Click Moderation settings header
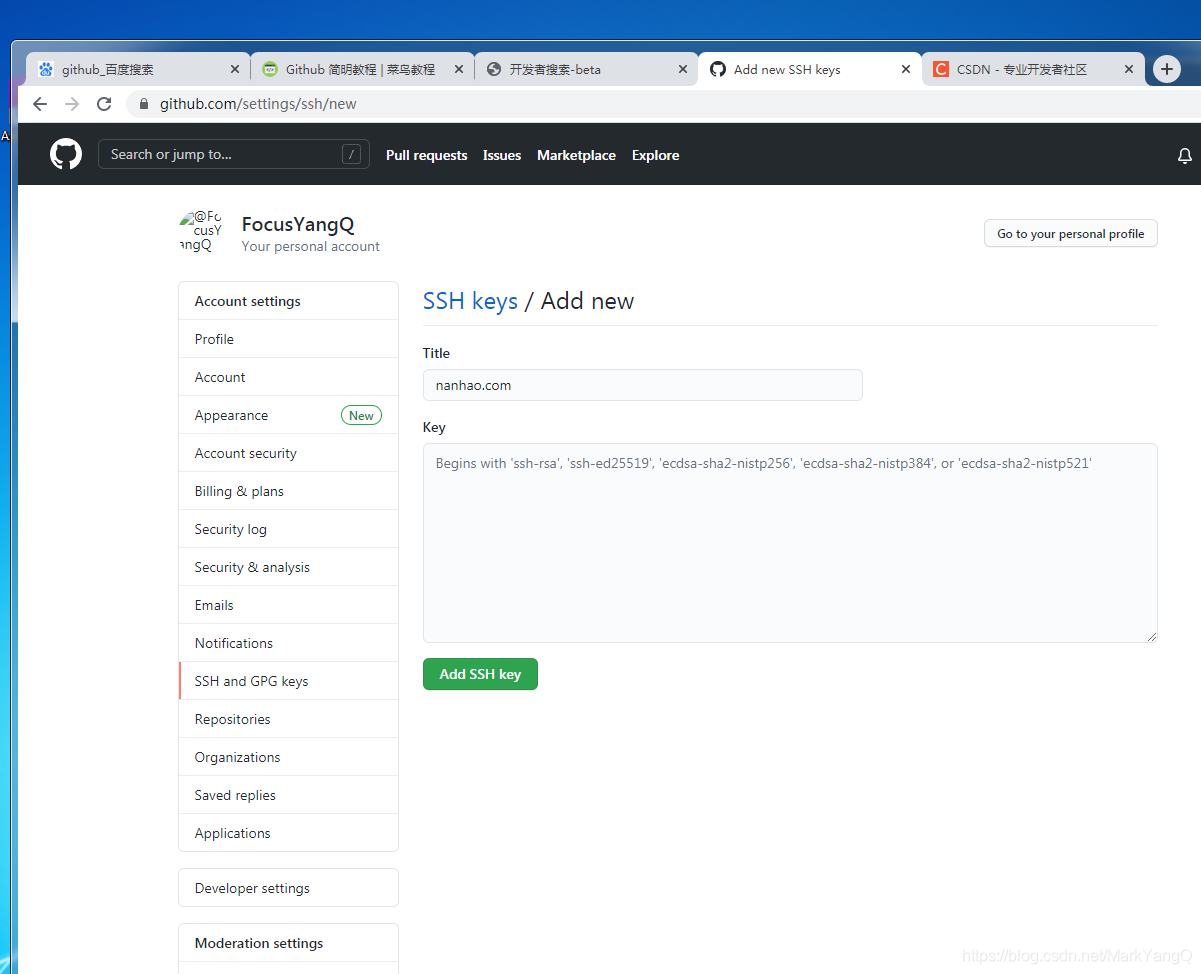 [x=288, y=943]
